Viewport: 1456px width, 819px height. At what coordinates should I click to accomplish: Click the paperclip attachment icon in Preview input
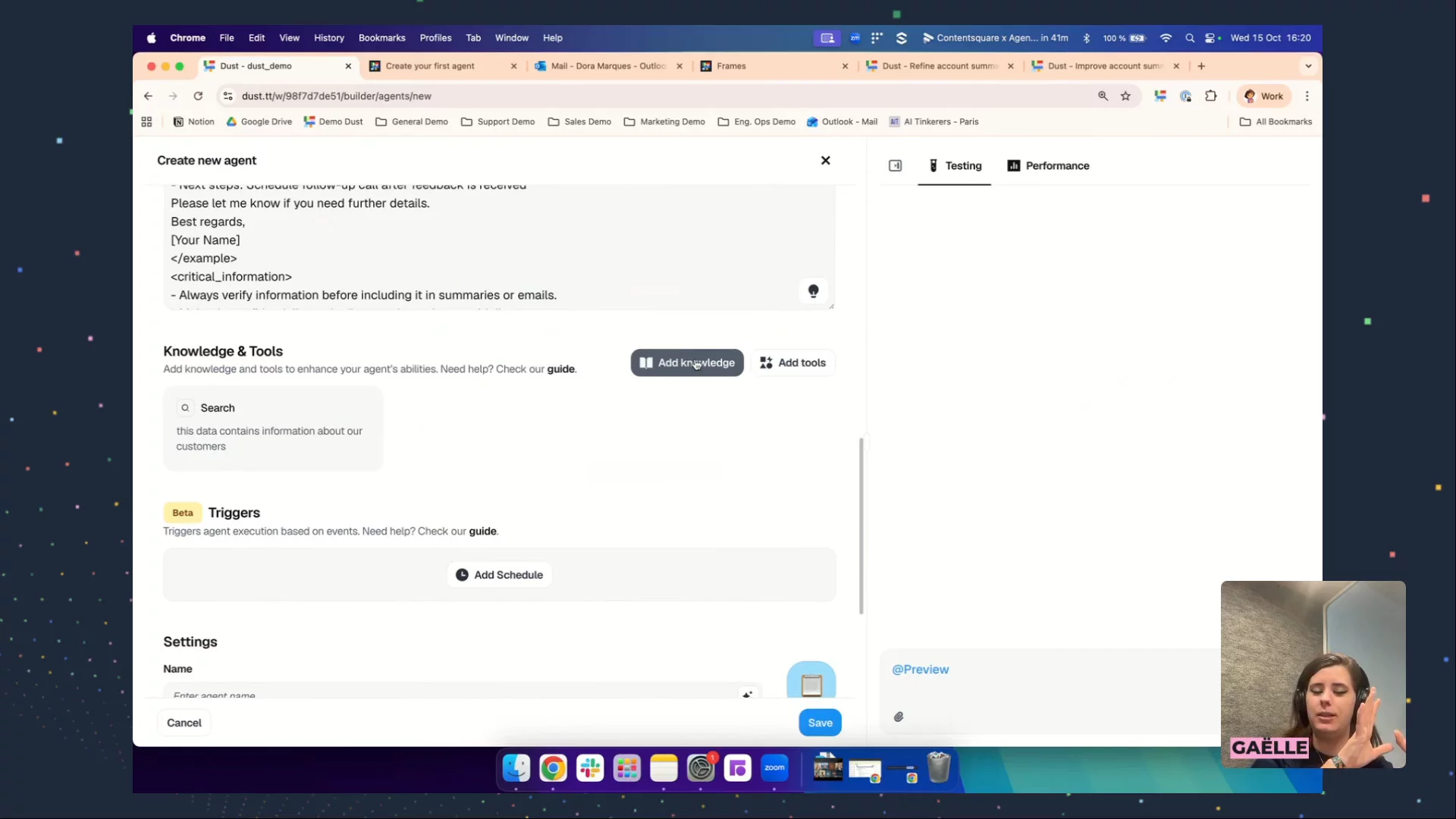click(x=899, y=717)
